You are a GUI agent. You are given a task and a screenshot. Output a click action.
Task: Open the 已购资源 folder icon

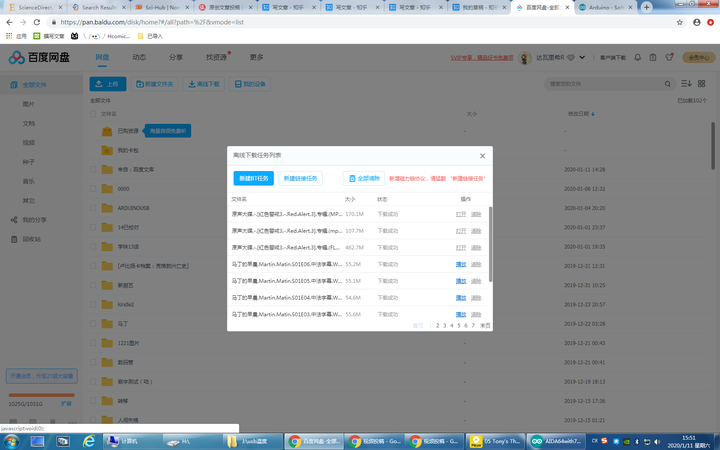point(107,131)
